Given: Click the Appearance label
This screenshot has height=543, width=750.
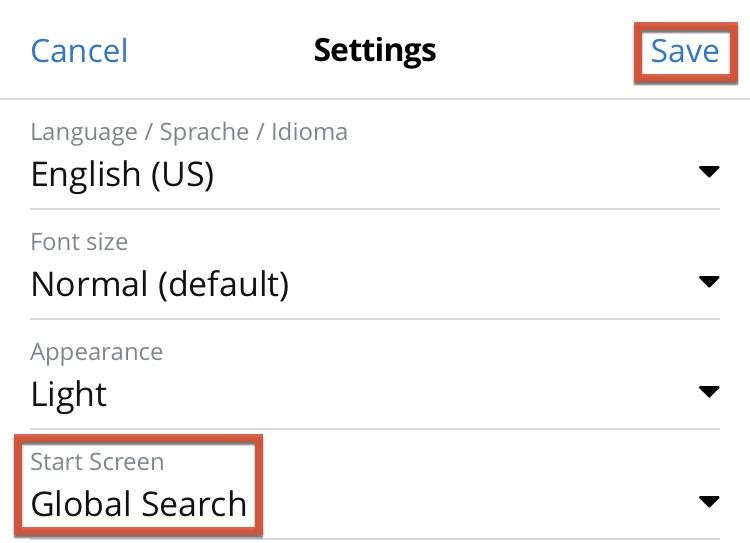Looking at the screenshot, I should (x=97, y=352).
